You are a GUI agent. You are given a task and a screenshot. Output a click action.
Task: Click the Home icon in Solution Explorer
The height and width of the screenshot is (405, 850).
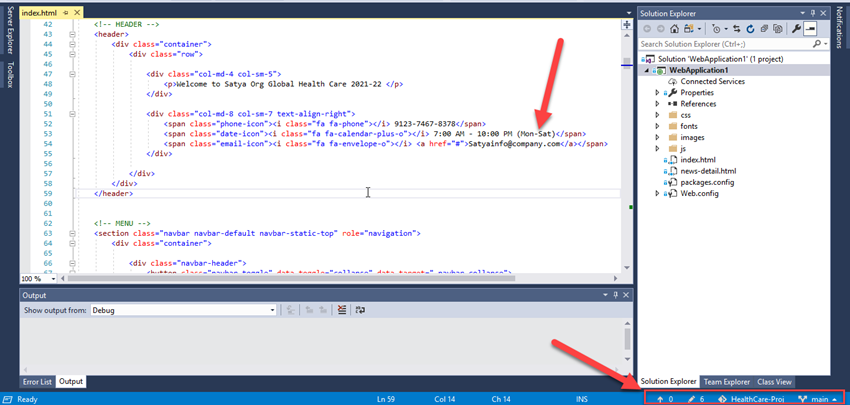click(x=674, y=28)
